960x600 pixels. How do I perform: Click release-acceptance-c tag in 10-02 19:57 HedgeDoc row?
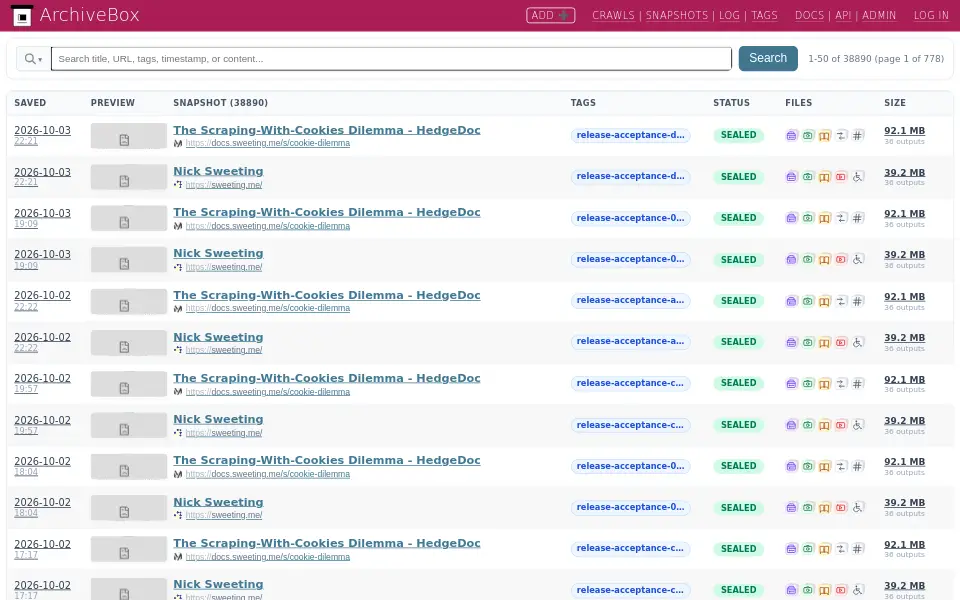630,383
